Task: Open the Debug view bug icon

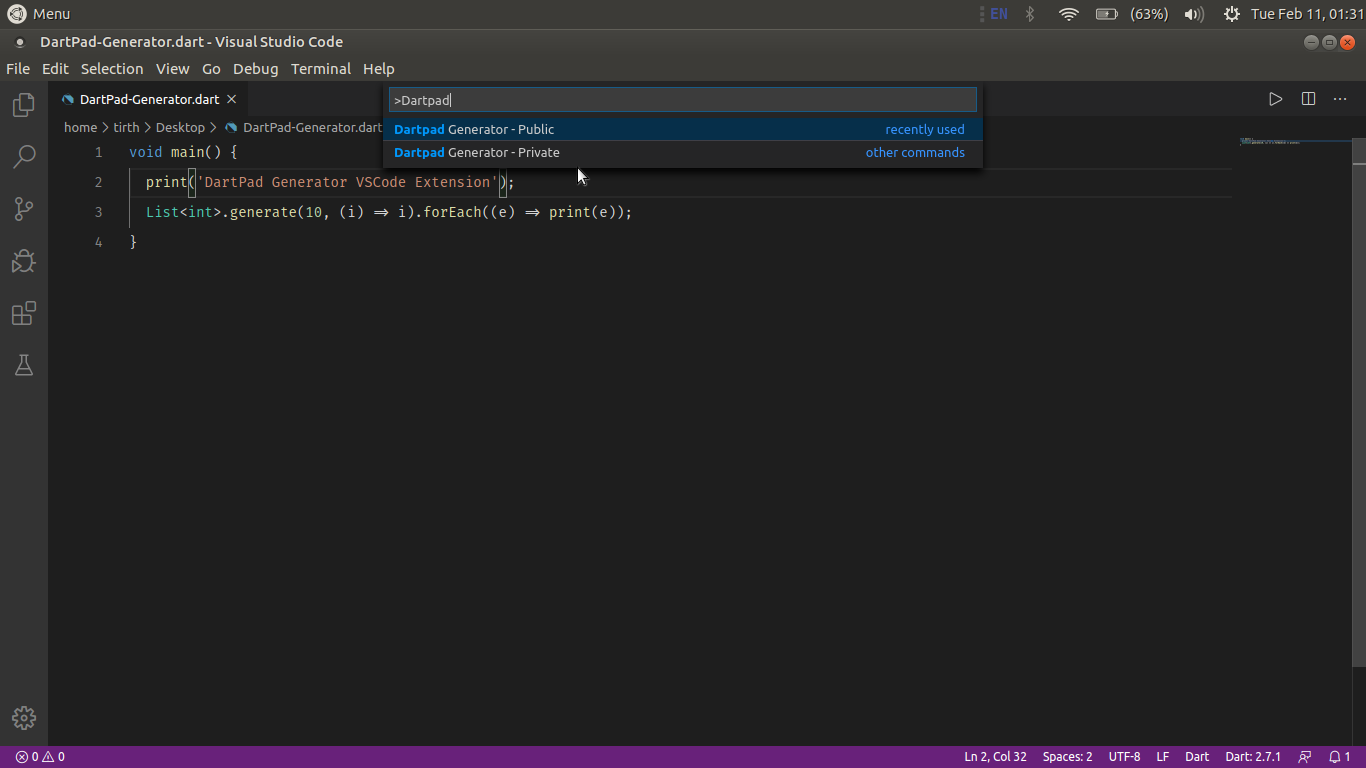Action: 24,261
